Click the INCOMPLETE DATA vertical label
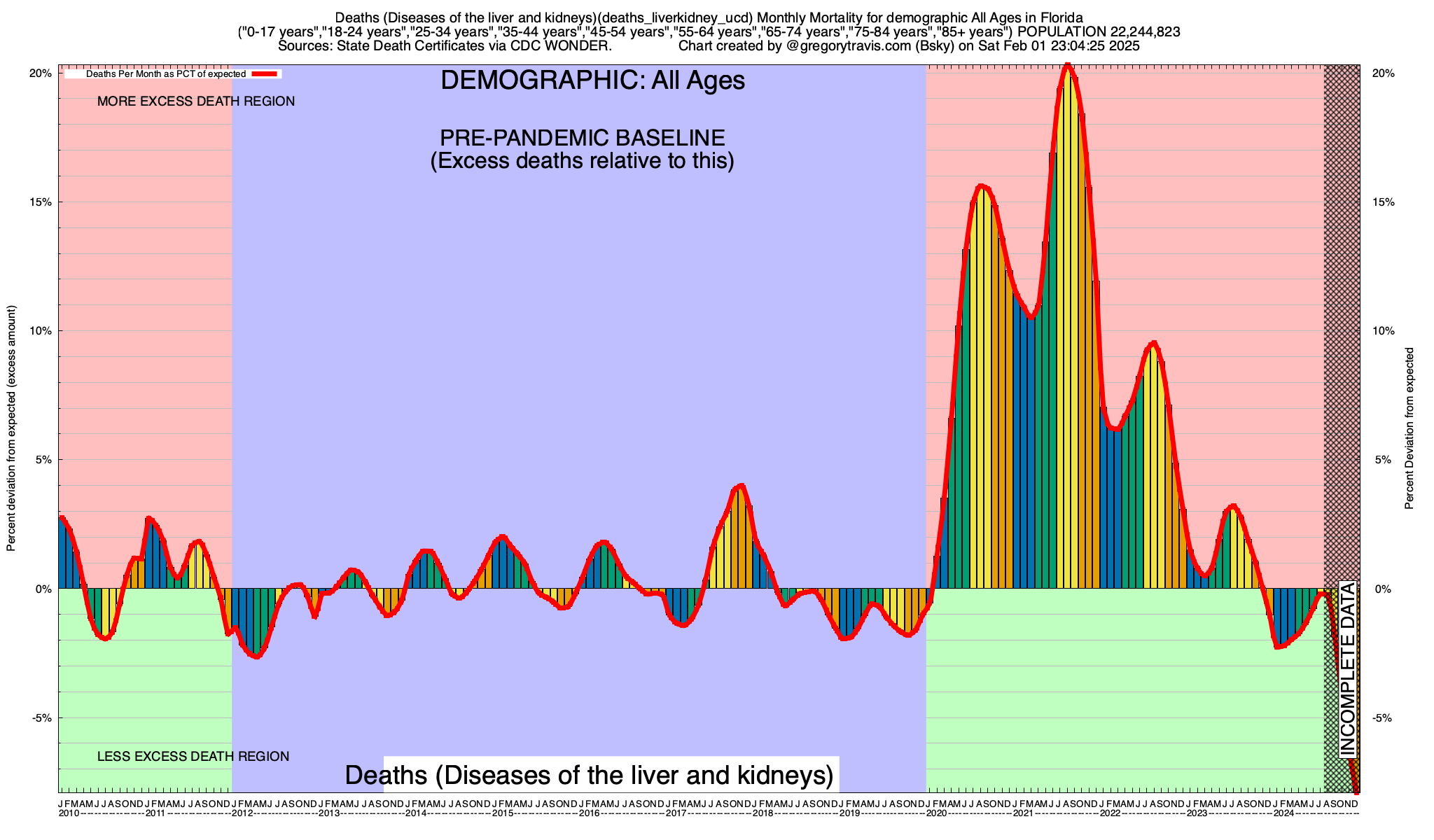Image resolution: width=1434 pixels, height=840 pixels. click(x=1347, y=669)
